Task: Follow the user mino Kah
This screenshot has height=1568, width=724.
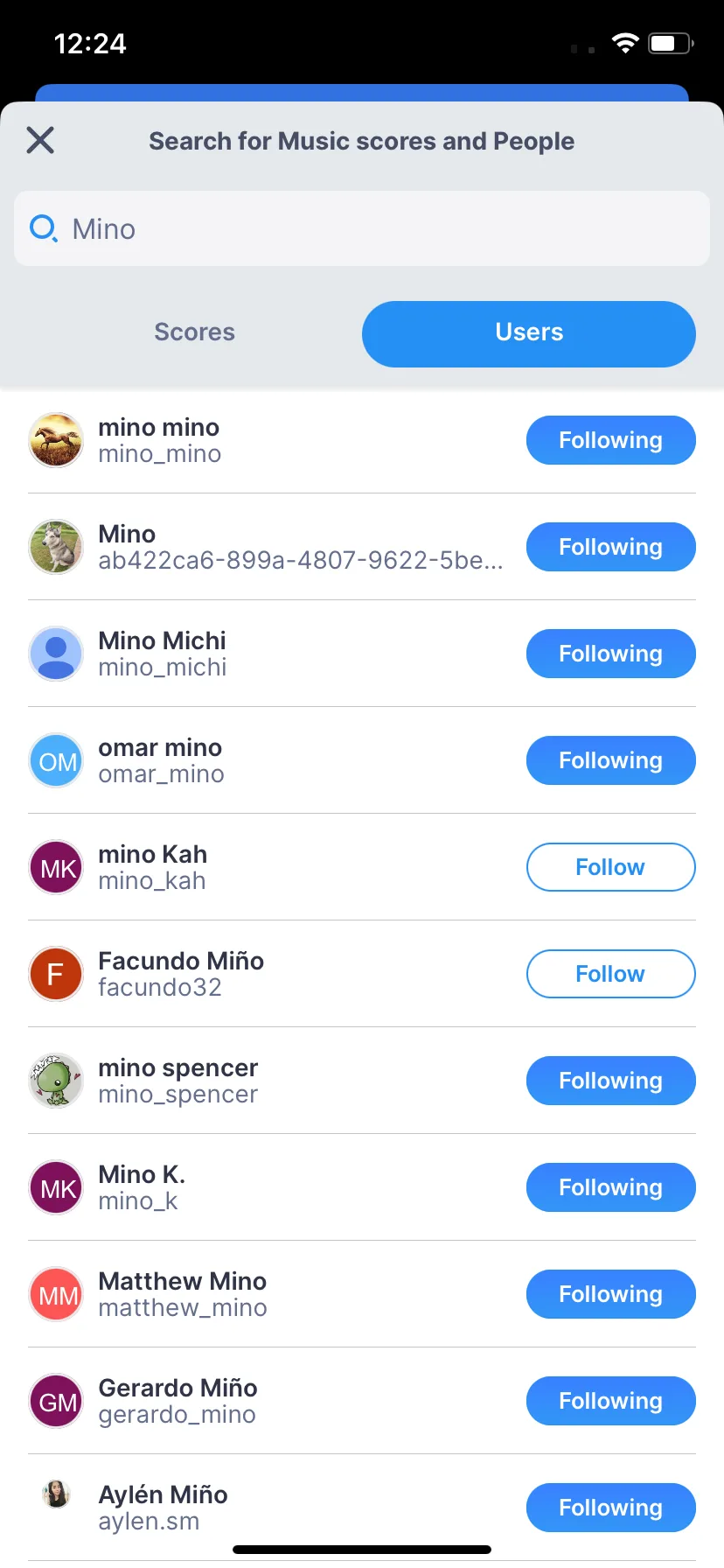Action: [x=610, y=867]
